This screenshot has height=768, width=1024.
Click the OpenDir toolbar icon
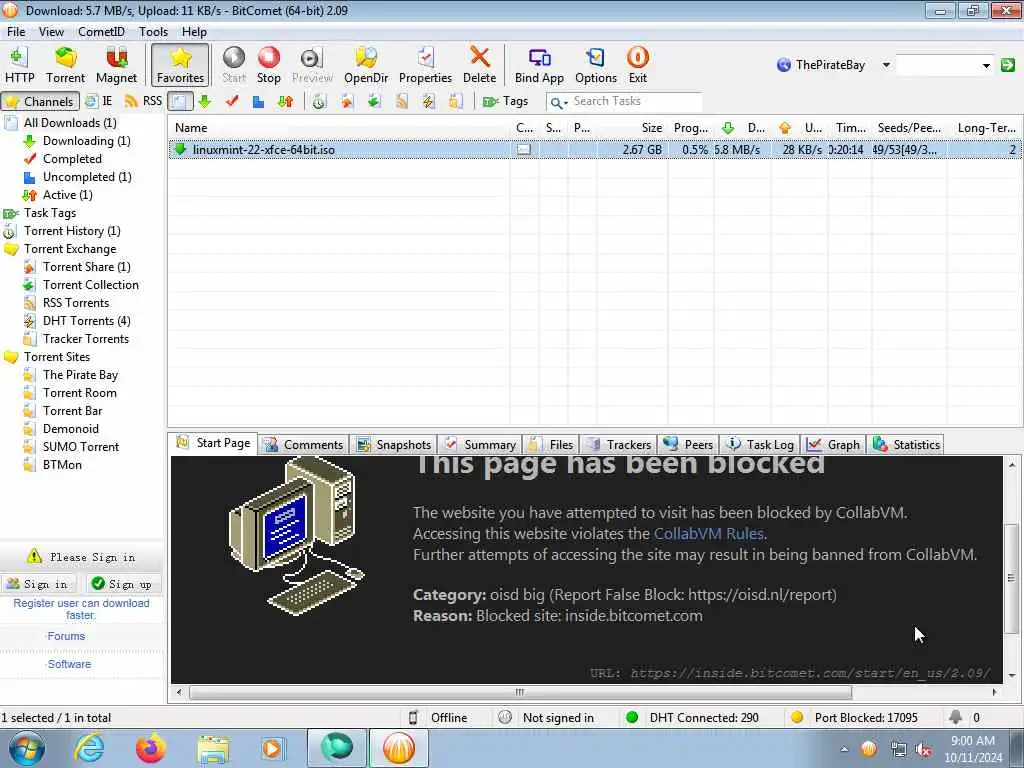(366, 65)
